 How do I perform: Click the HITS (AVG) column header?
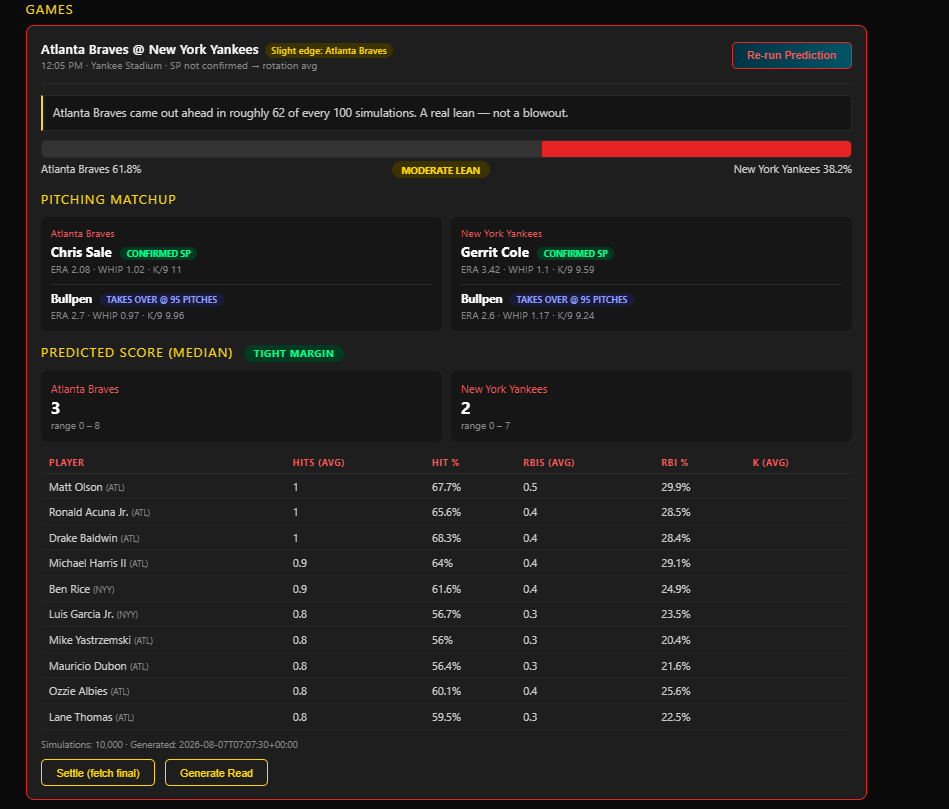click(x=318, y=462)
